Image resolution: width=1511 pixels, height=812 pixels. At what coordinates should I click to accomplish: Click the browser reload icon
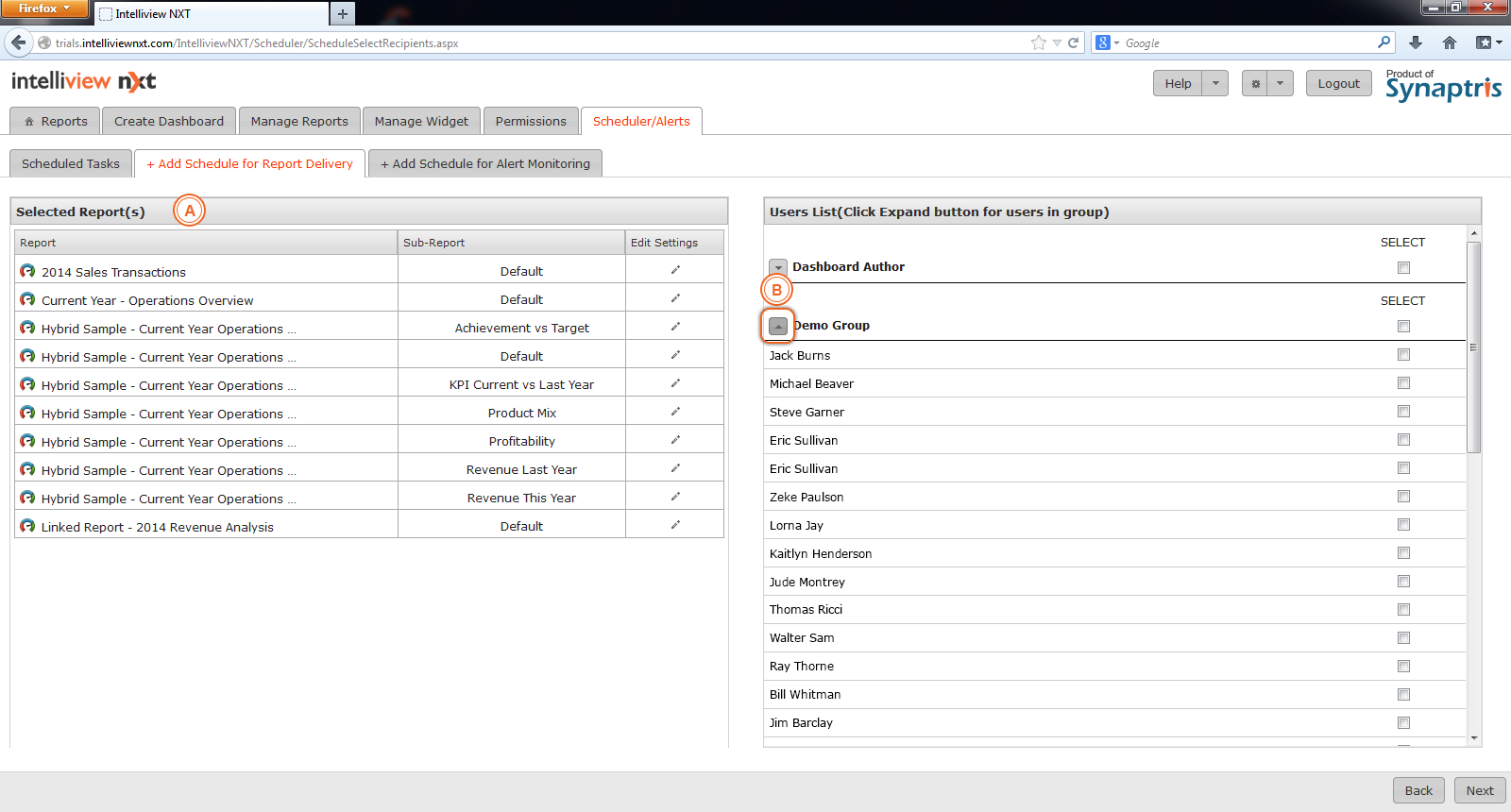1074,42
